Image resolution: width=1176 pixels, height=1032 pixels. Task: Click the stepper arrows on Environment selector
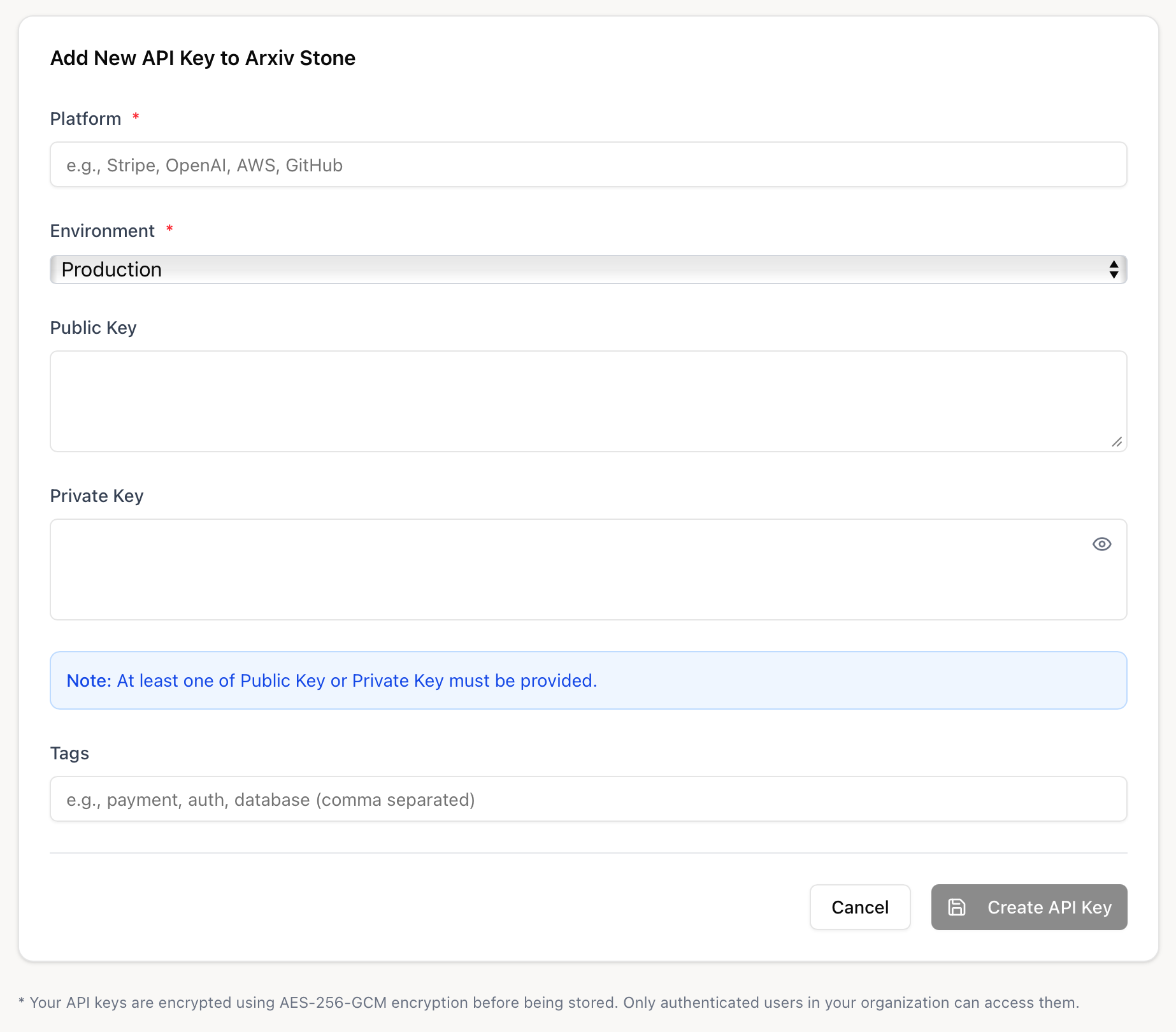pyautogui.click(x=1114, y=269)
